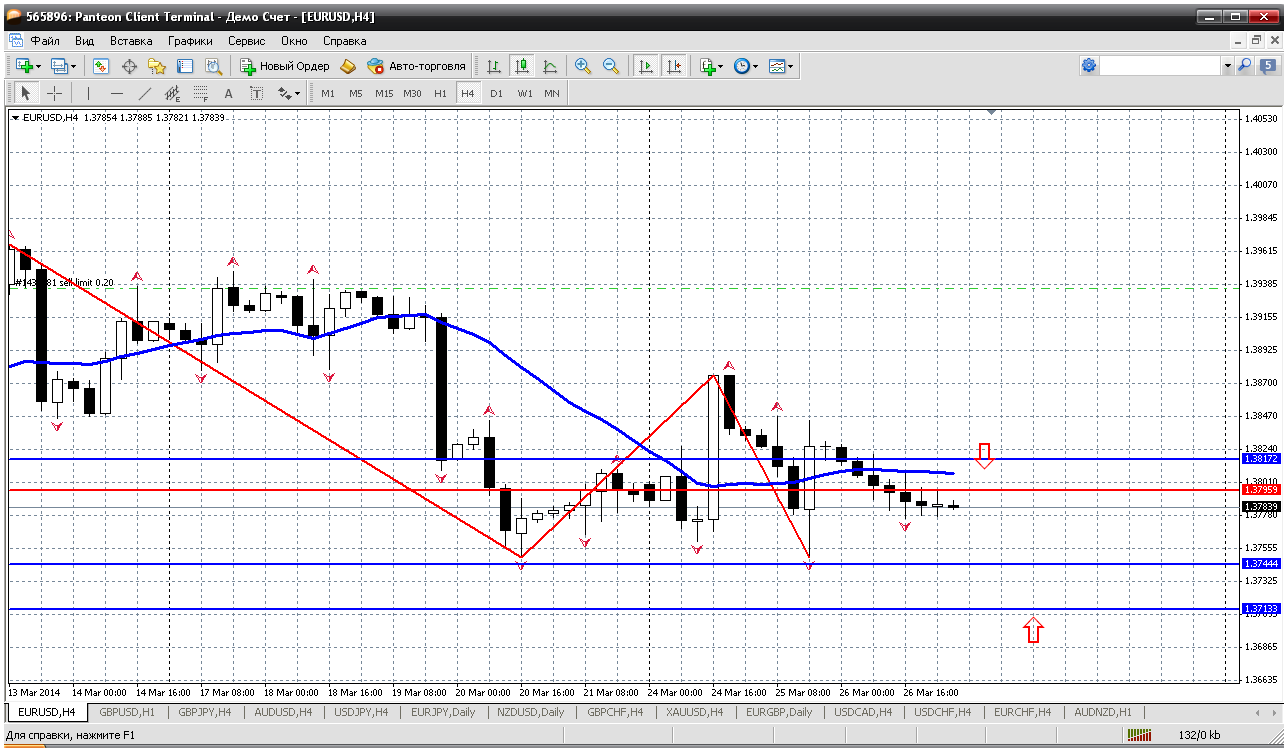Select the sell limit 0.20 order label

[64, 283]
